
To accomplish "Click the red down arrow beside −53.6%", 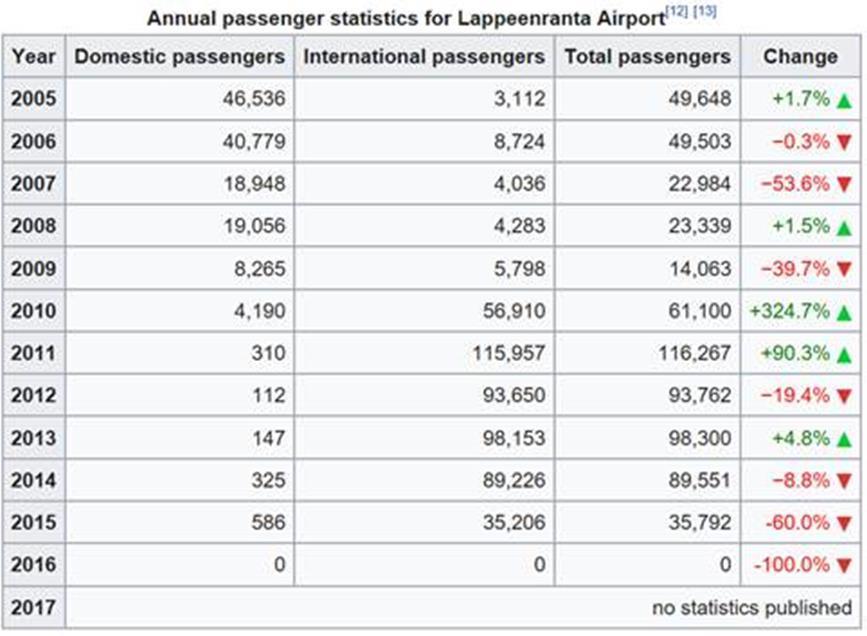I will (x=844, y=185).
